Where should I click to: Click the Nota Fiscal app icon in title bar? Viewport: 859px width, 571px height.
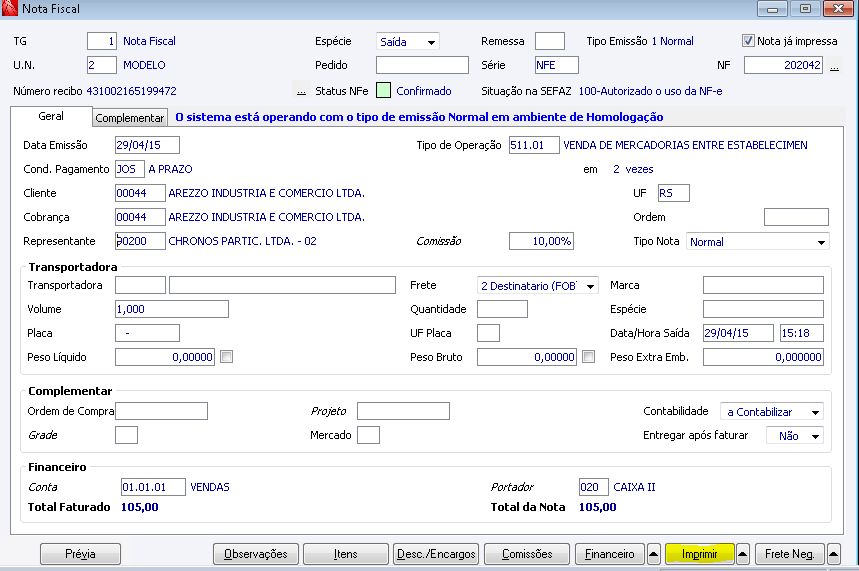pos(9,8)
